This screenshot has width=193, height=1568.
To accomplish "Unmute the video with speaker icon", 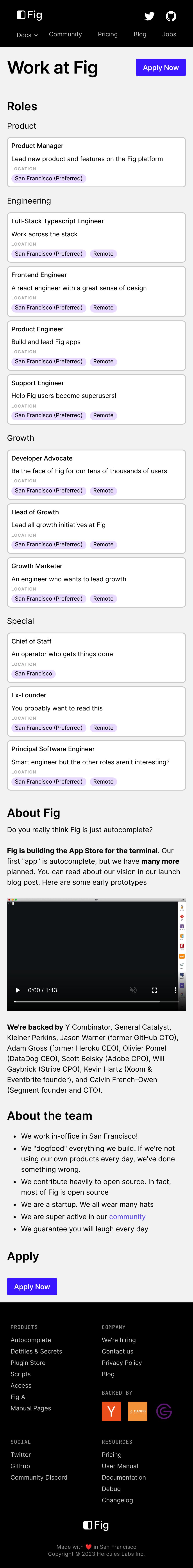I will click(133, 990).
